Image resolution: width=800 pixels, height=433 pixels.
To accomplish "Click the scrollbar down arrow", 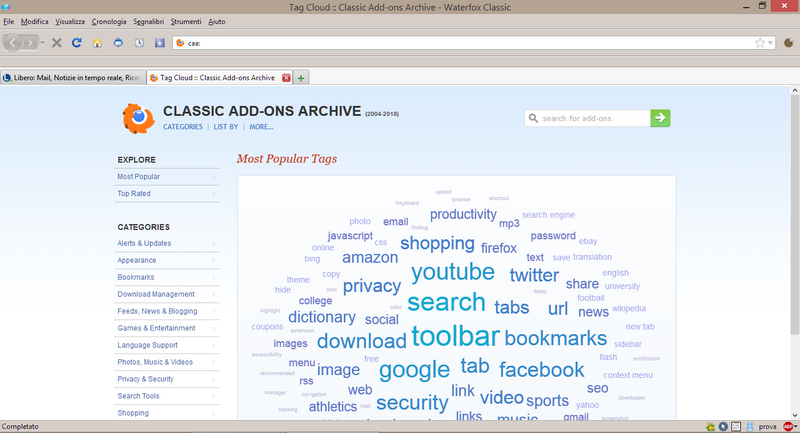I will pyautogui.click(x=795, y=415).
